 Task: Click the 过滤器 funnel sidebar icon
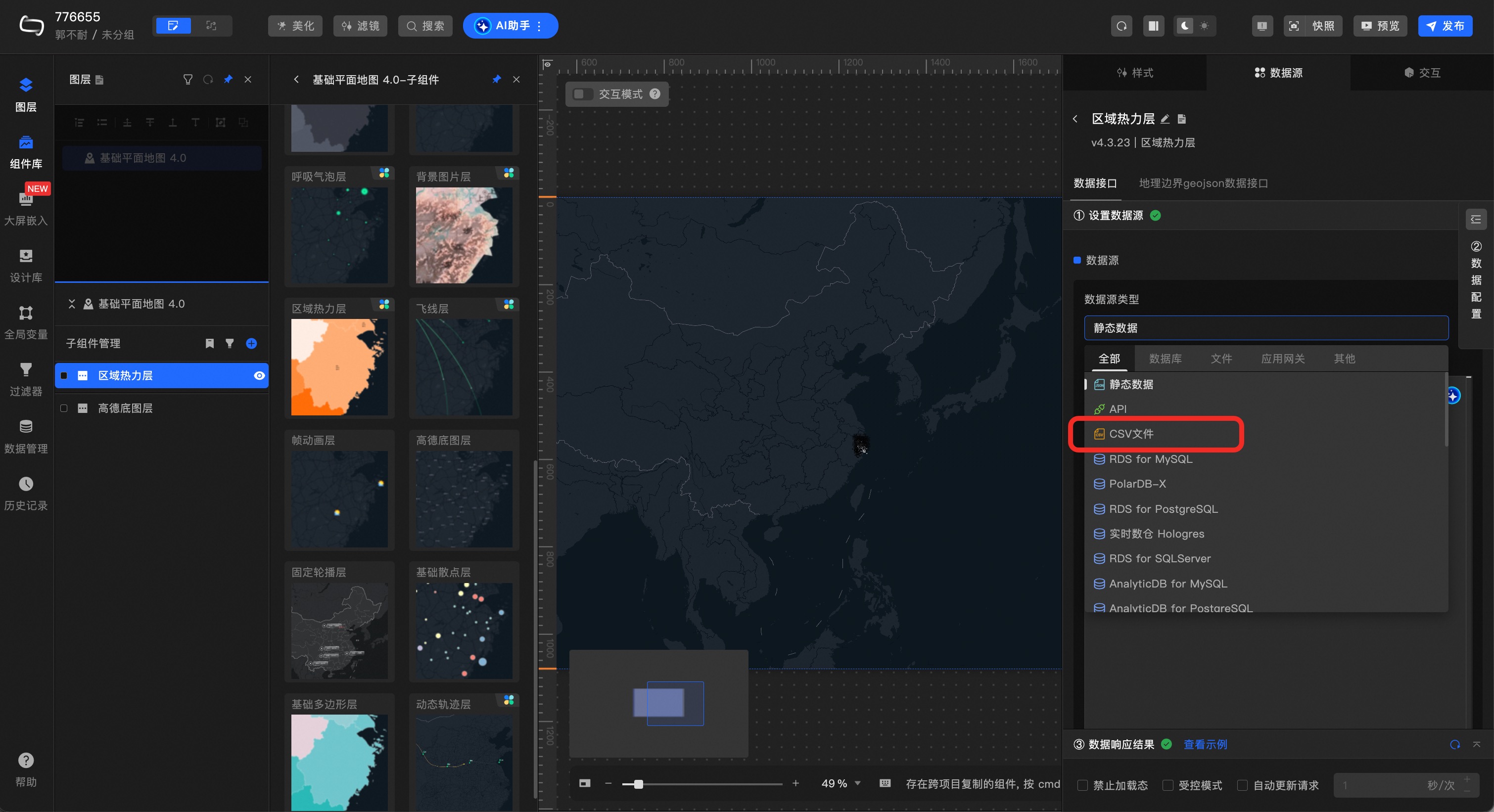26,370
